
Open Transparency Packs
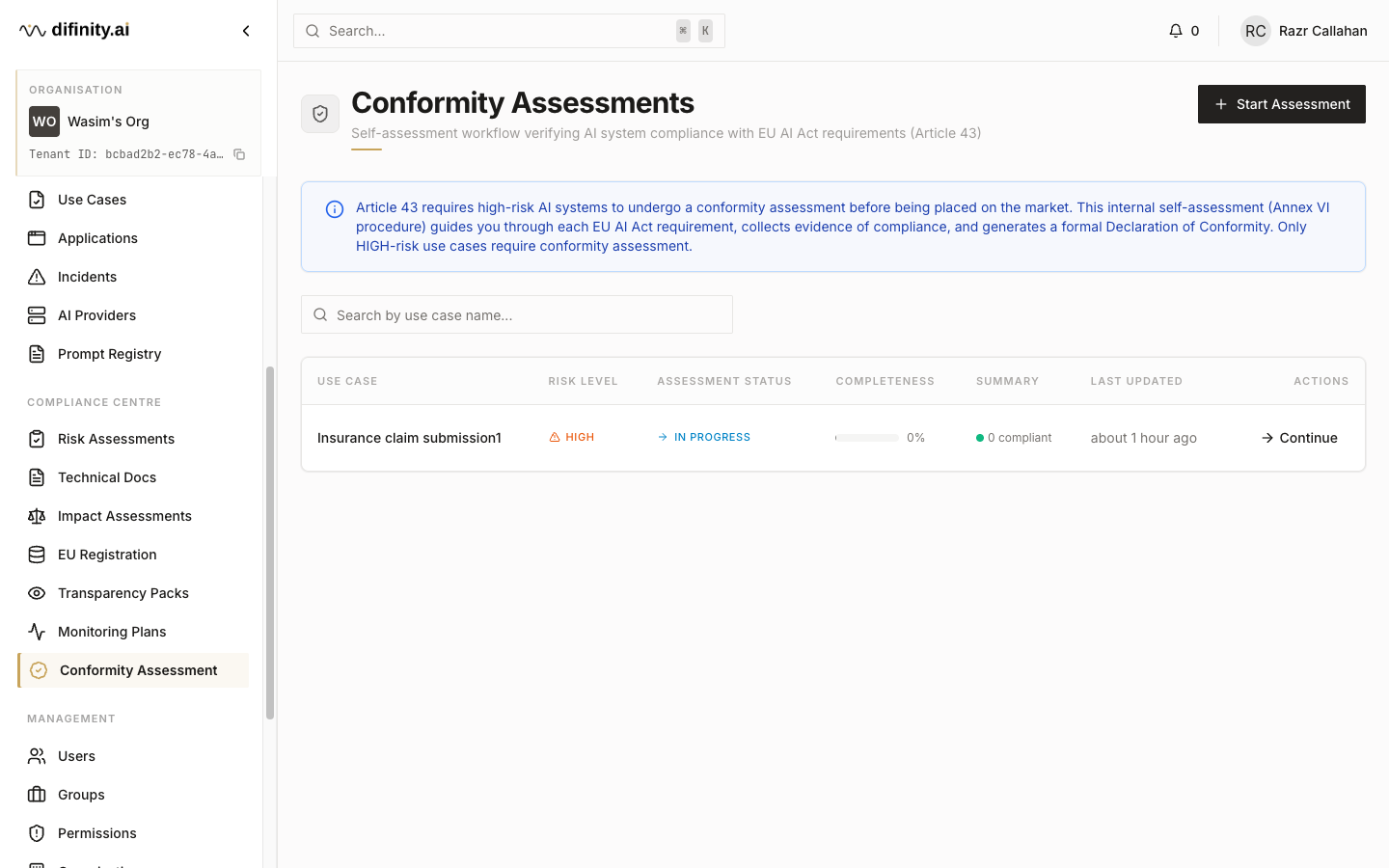coord(133,593)
